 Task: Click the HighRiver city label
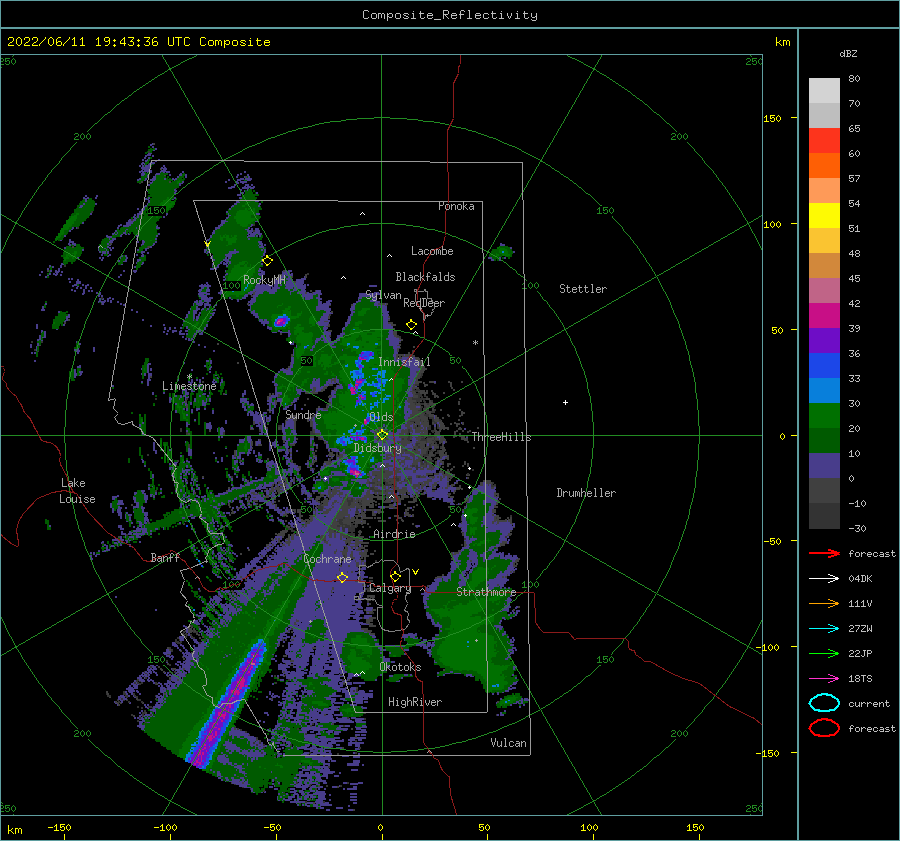[415, 702]
